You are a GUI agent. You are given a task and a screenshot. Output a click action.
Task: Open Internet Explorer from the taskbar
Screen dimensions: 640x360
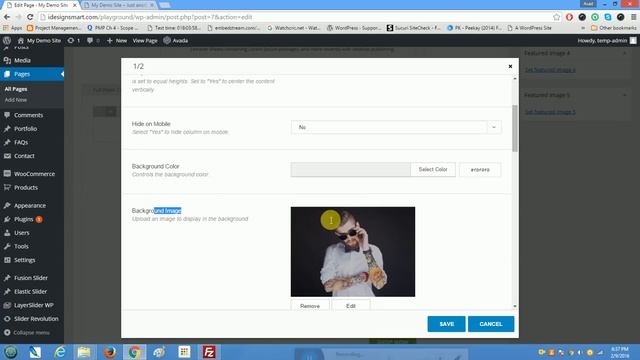point(60,352)
